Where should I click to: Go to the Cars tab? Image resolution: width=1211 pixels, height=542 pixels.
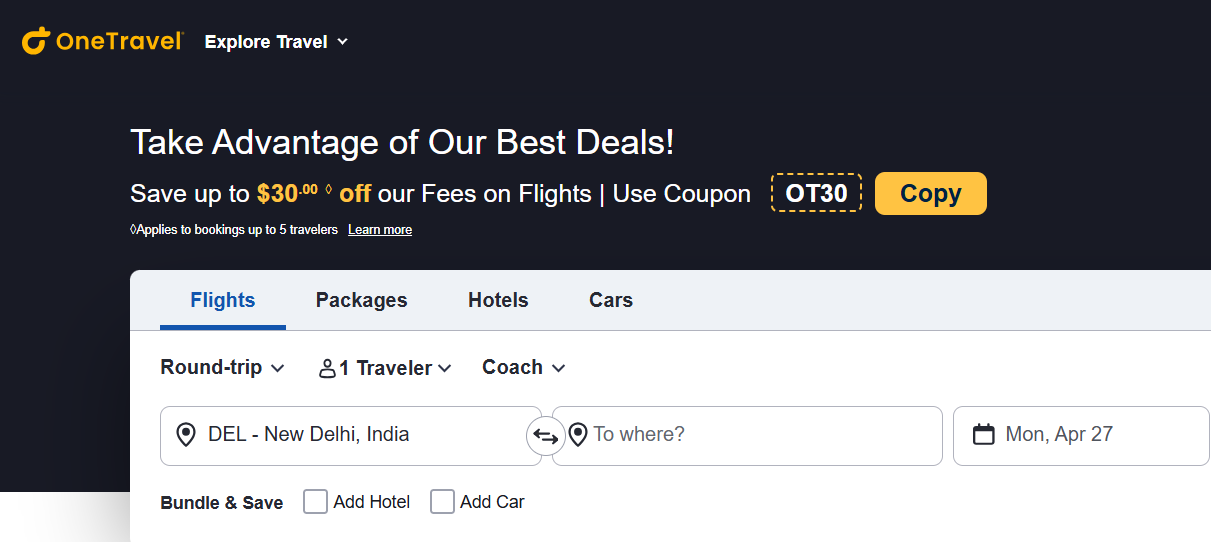[x=610, y=300]
